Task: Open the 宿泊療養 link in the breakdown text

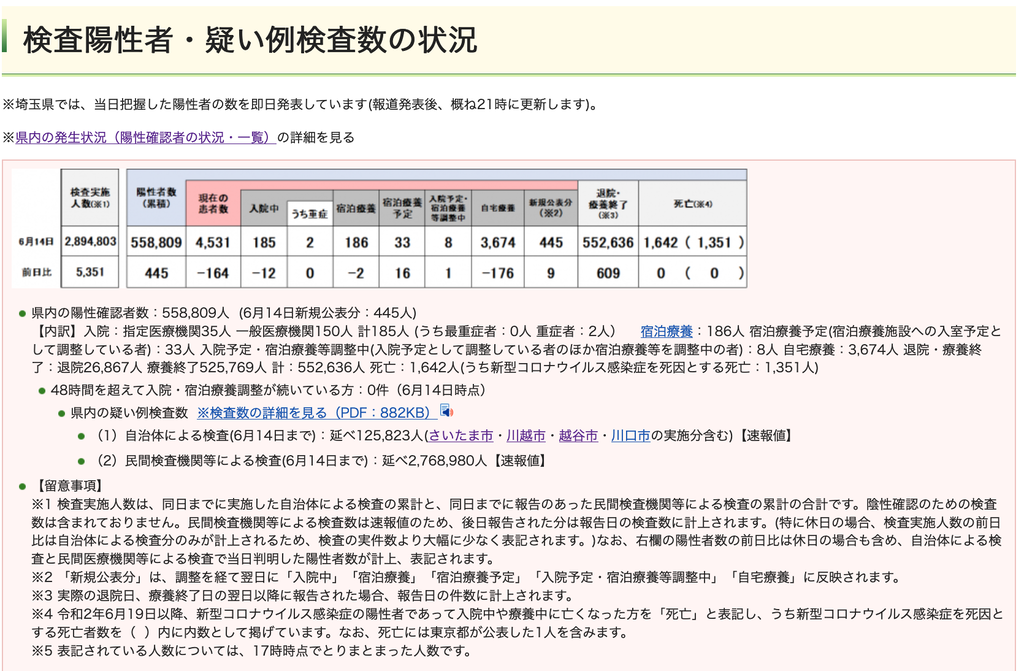Action: pos(666,331)
